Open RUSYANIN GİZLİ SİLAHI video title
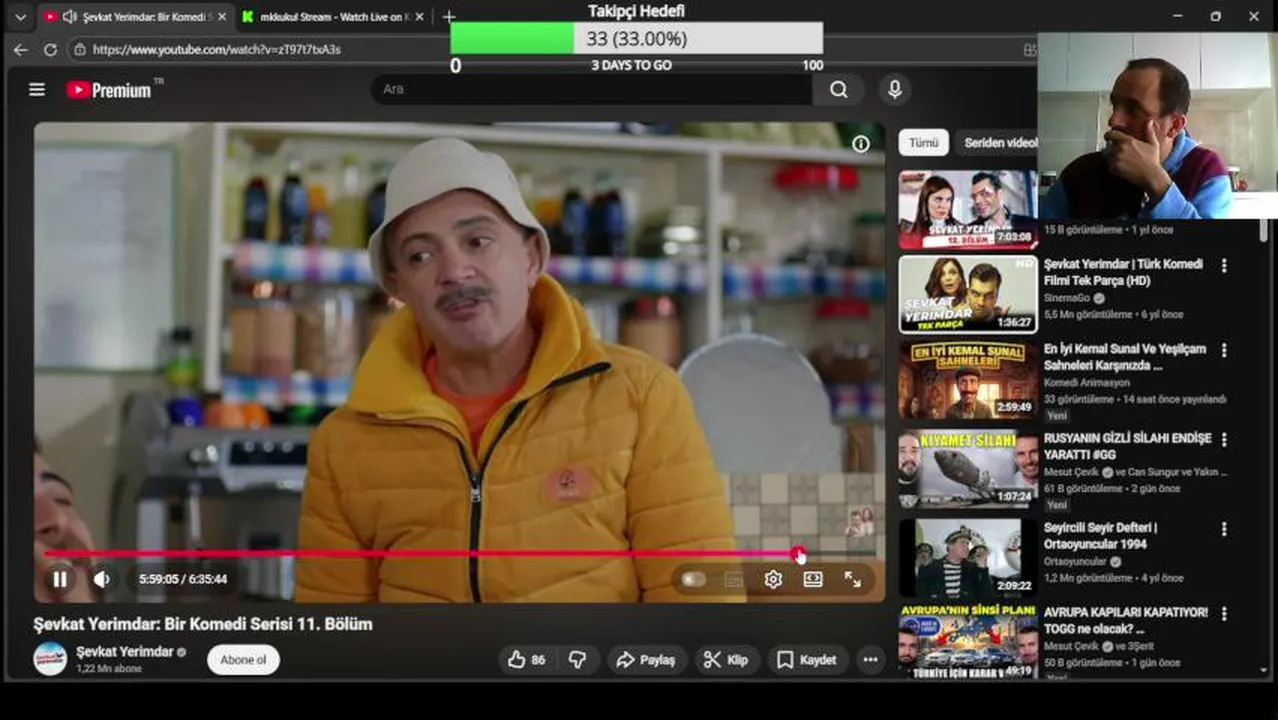The height and width of the screenshot is (720, 1278). point(1127,446)
